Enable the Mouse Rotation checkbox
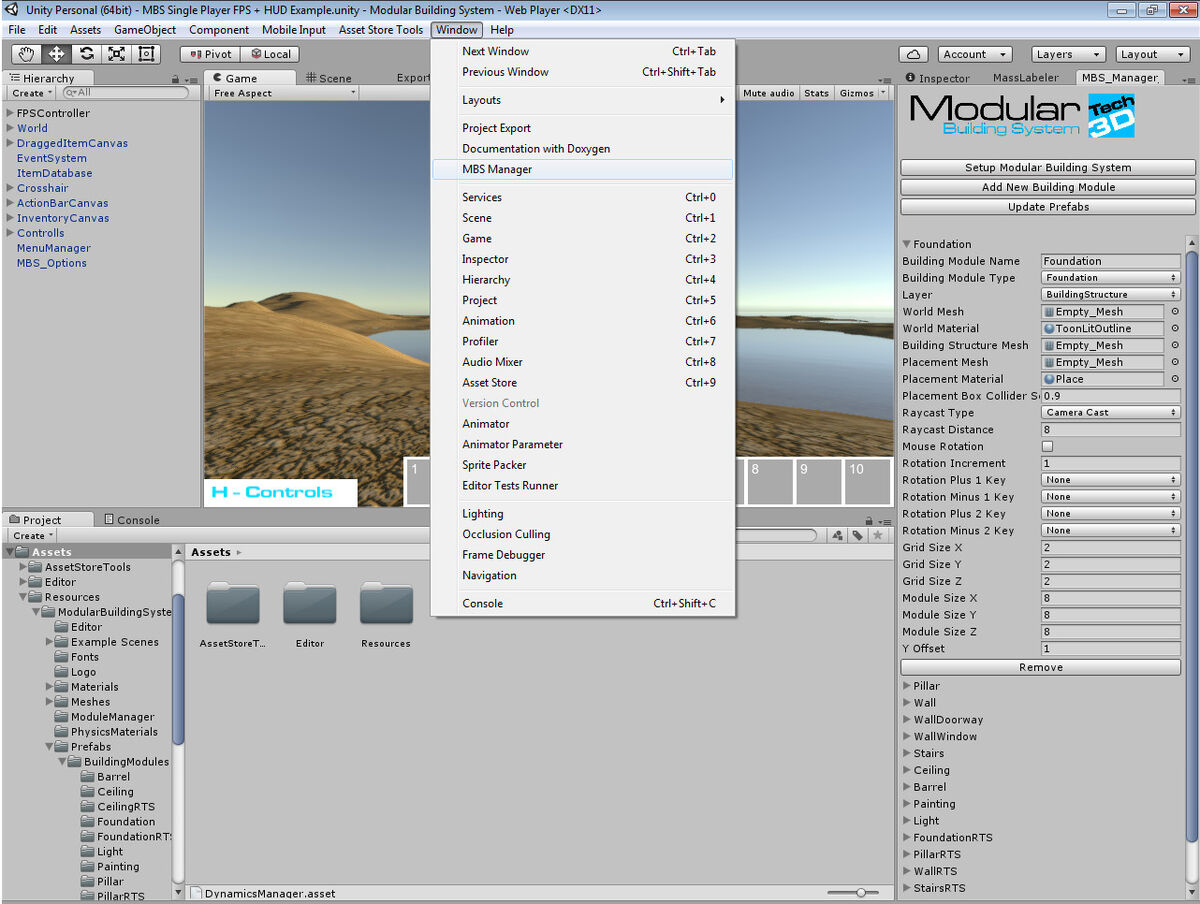Image resolution: width=1200 pixels, height=904 pixels. click(1048, 447)
